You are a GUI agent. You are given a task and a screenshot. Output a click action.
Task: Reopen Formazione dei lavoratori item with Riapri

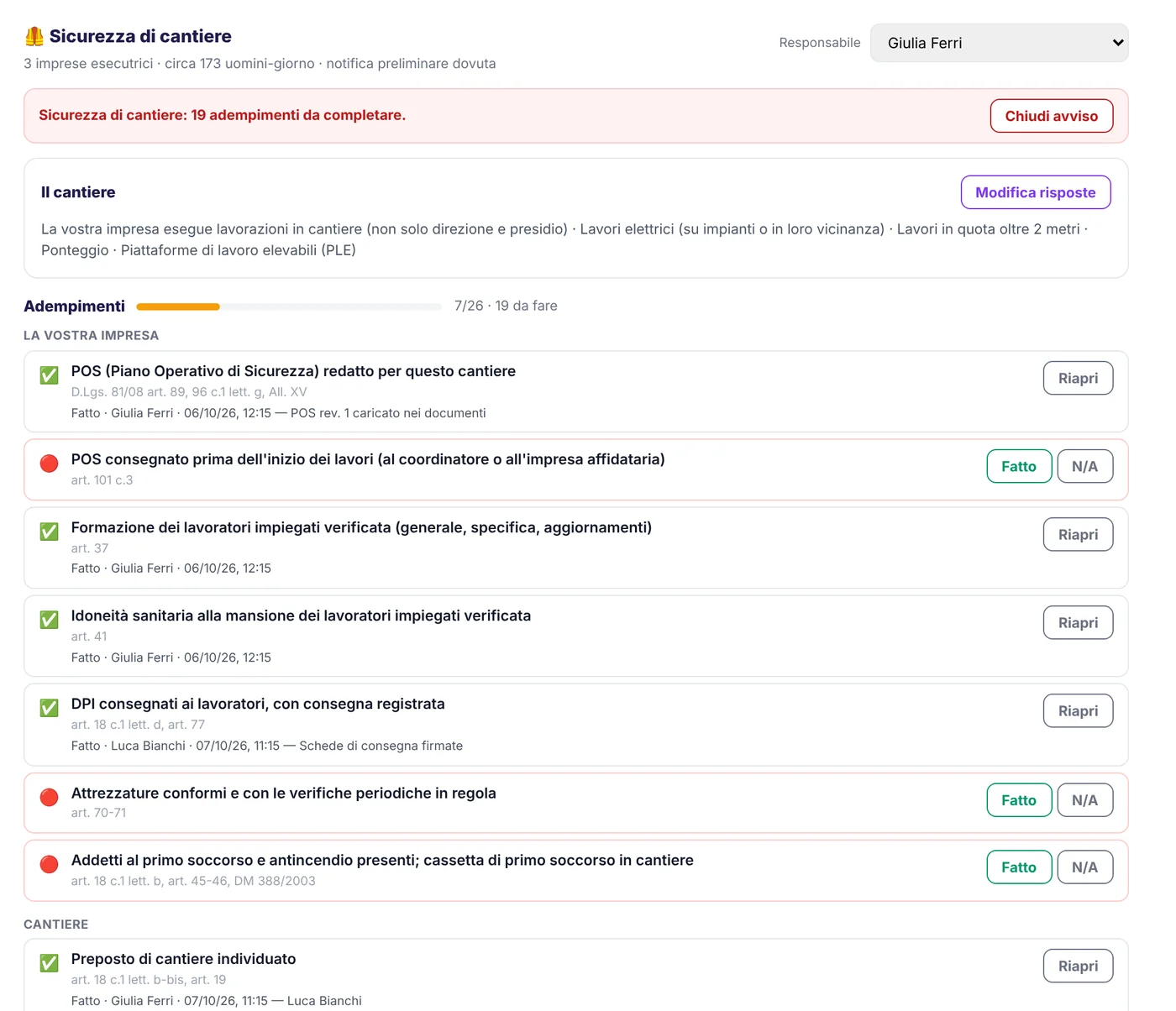1079,534
